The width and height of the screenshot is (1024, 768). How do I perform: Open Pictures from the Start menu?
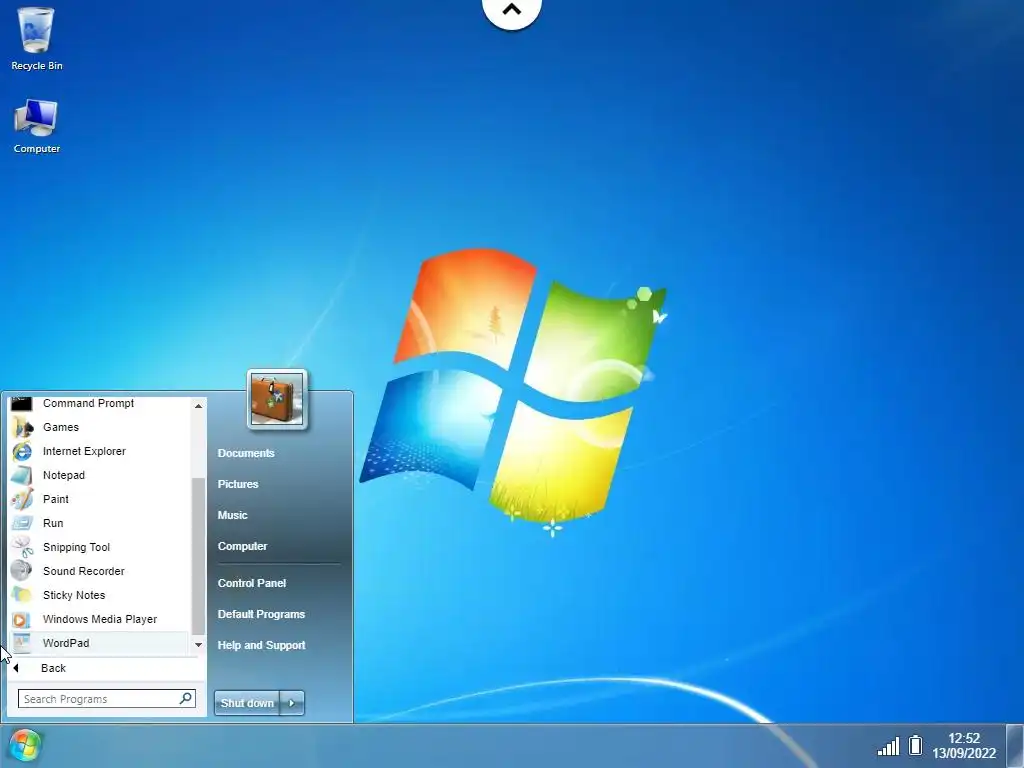(x=238, y=484)
